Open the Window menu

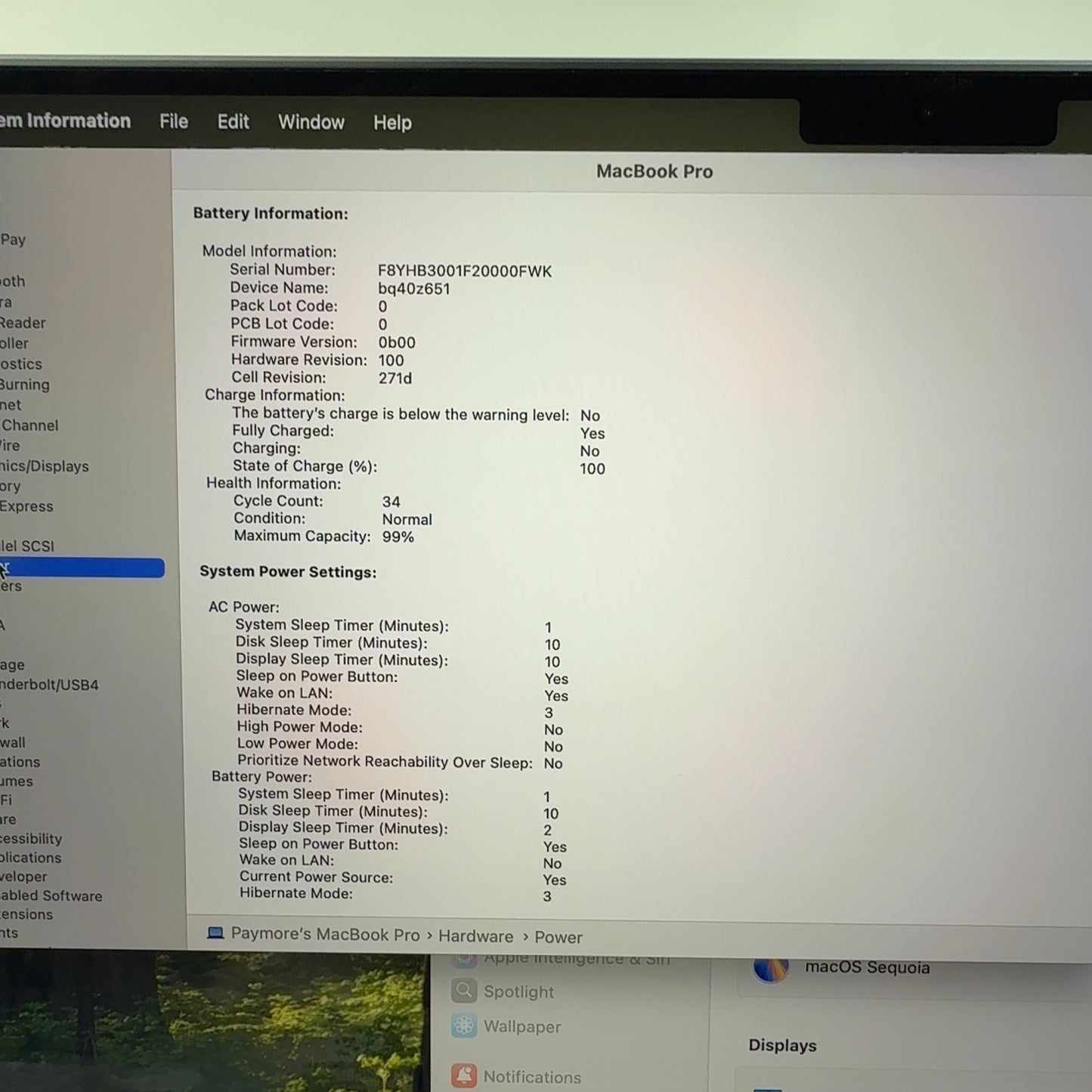(311, 122)
